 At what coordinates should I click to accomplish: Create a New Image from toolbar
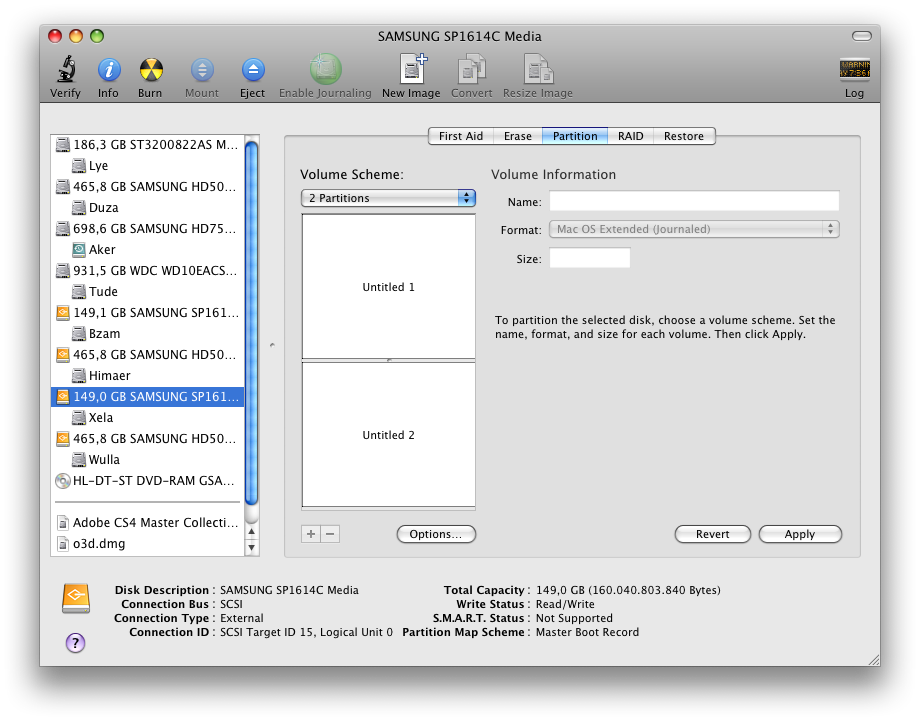(413, 69)
